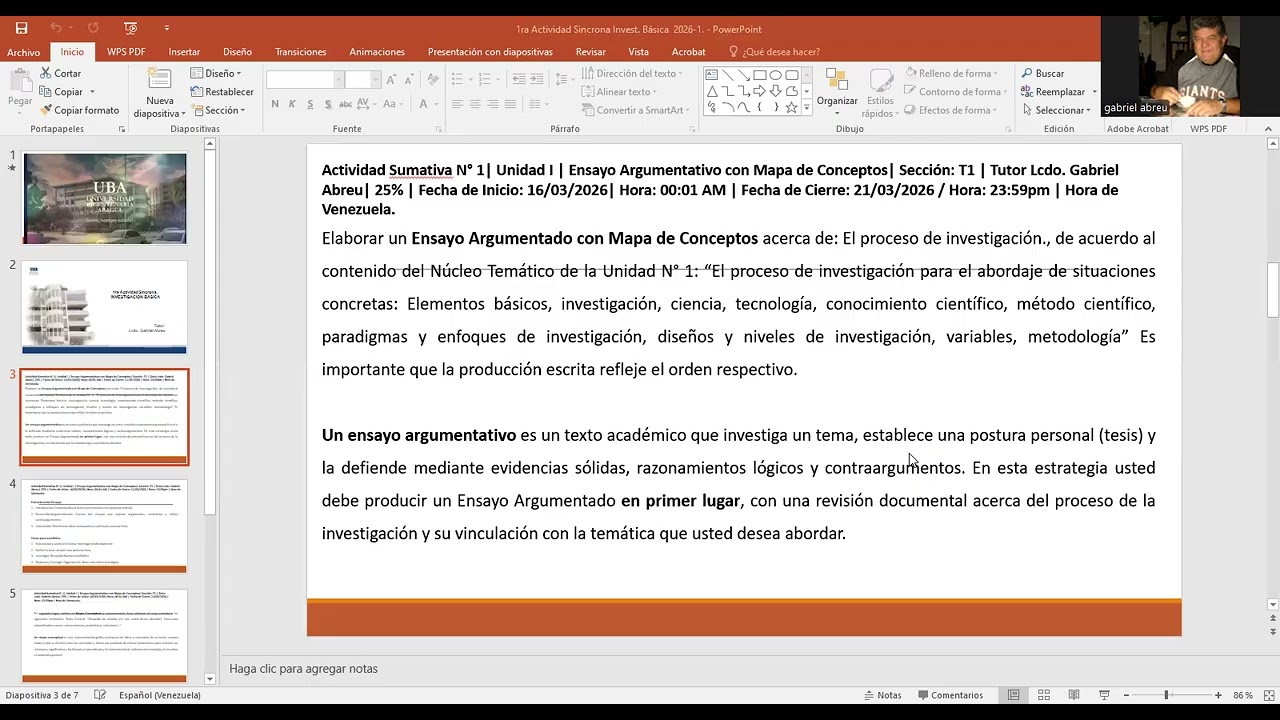Select slide 2 thumbnail

[x=104, y=307]
